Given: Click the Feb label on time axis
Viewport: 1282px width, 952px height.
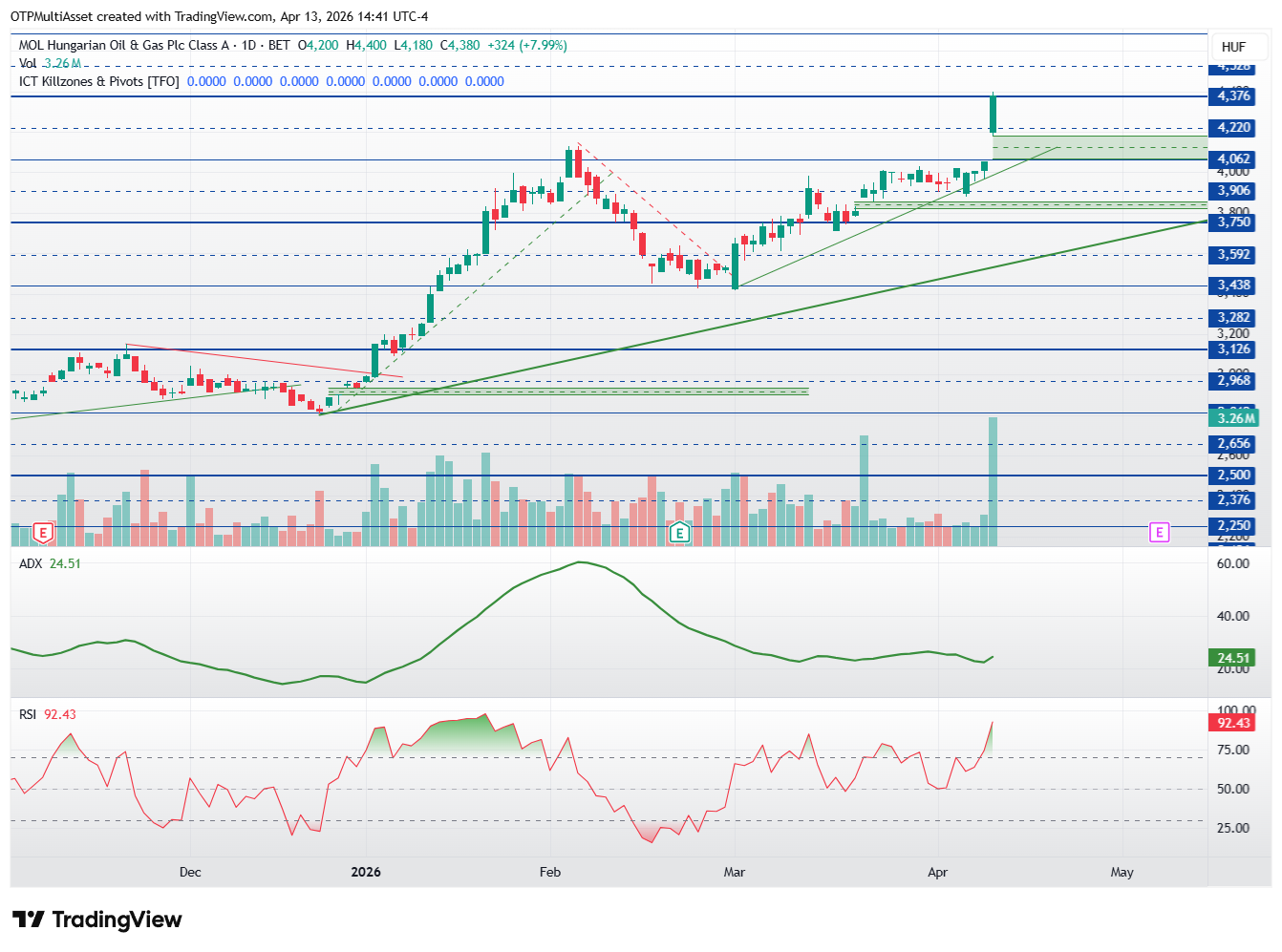Looking at the screenshot, I should click(x=549, y=872).
